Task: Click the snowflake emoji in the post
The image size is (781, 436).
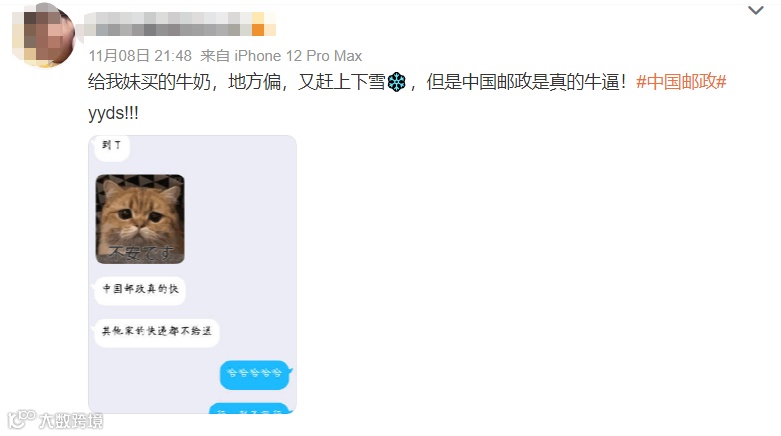Action: [396, 82]
